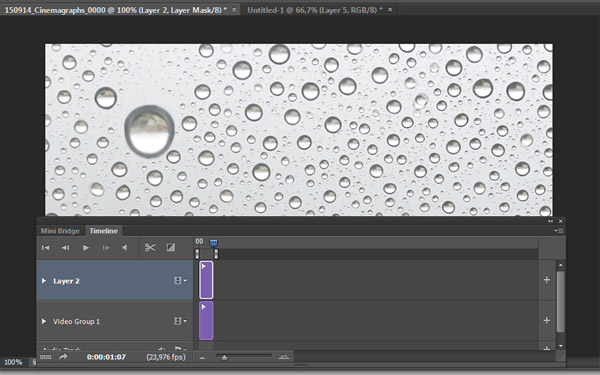Zoom in timeline with large mountains icon
The width and height of the screenshot is (600, 375).
pos(284,357)
